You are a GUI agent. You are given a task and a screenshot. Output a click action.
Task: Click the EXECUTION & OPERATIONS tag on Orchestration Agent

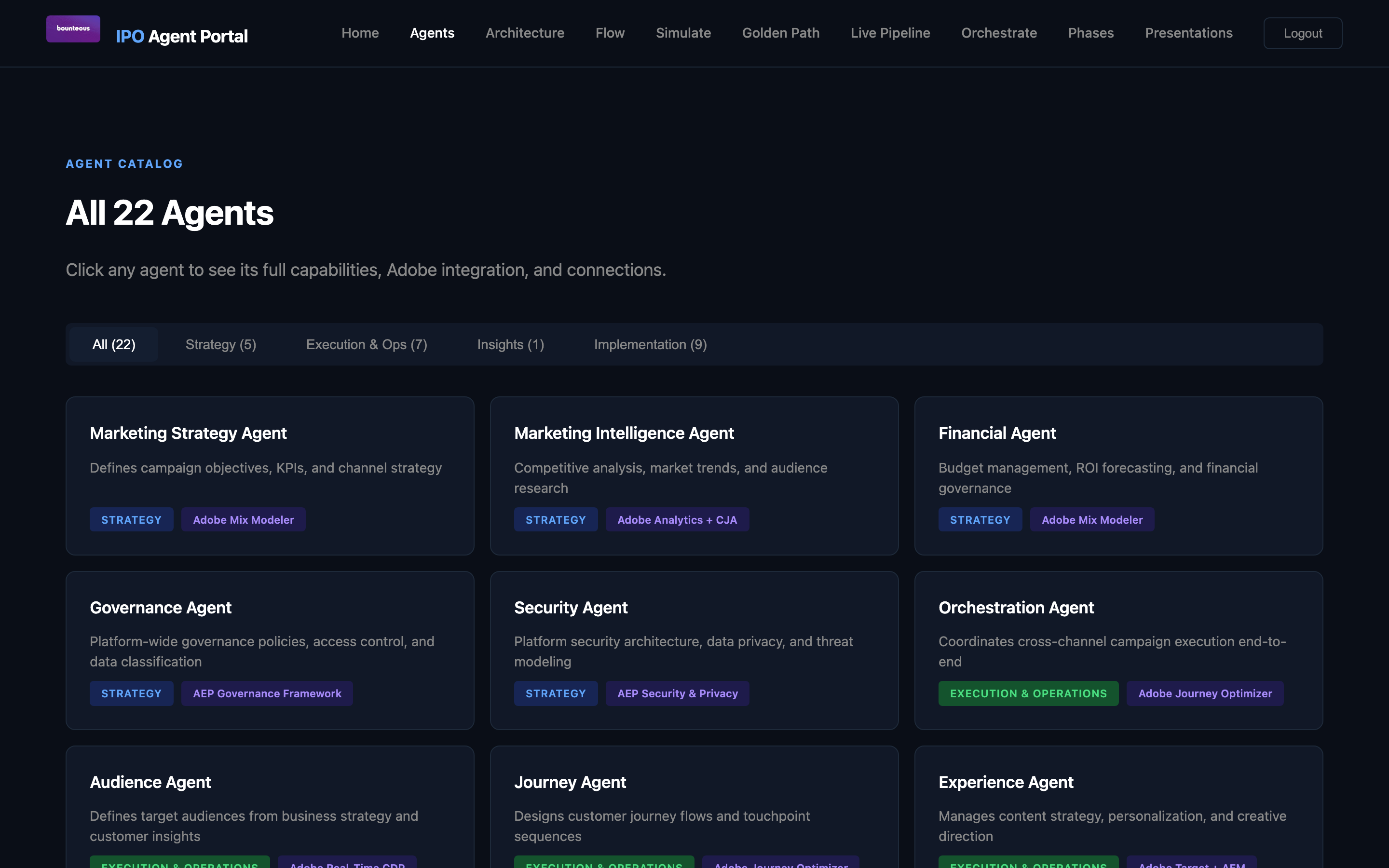click(x=1027, y=693)
